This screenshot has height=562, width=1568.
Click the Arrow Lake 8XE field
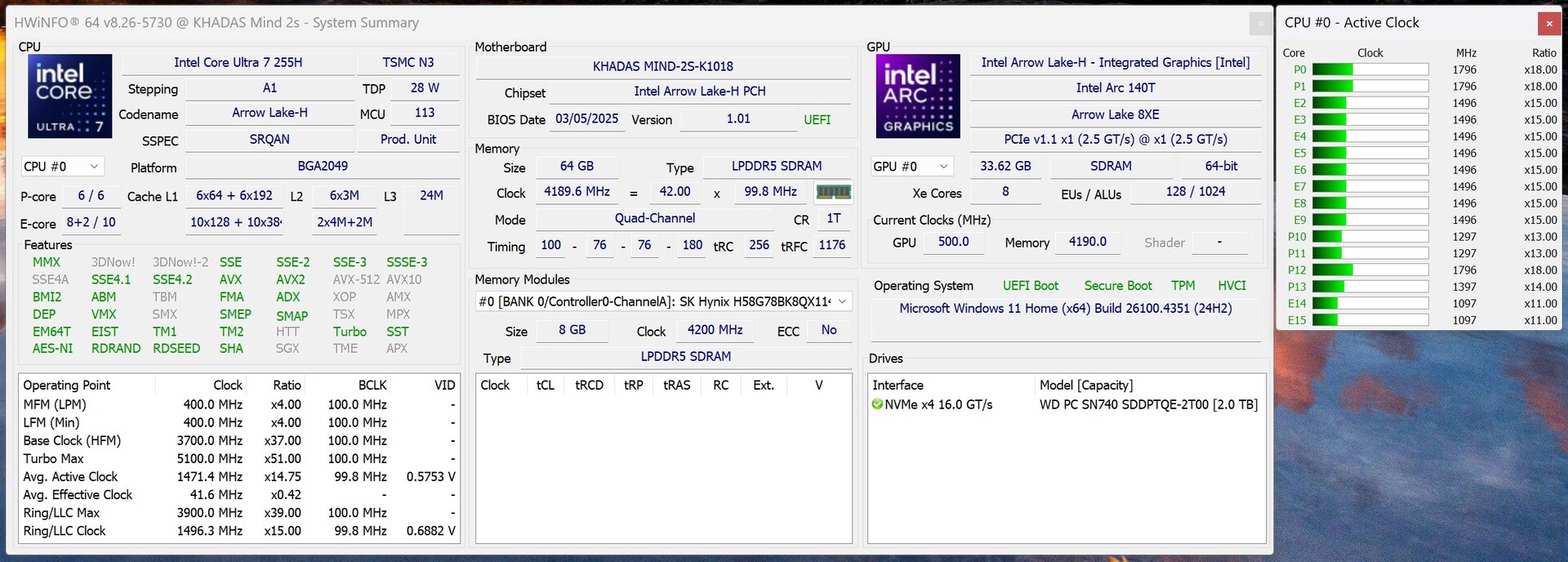(x=1116, y=114)
